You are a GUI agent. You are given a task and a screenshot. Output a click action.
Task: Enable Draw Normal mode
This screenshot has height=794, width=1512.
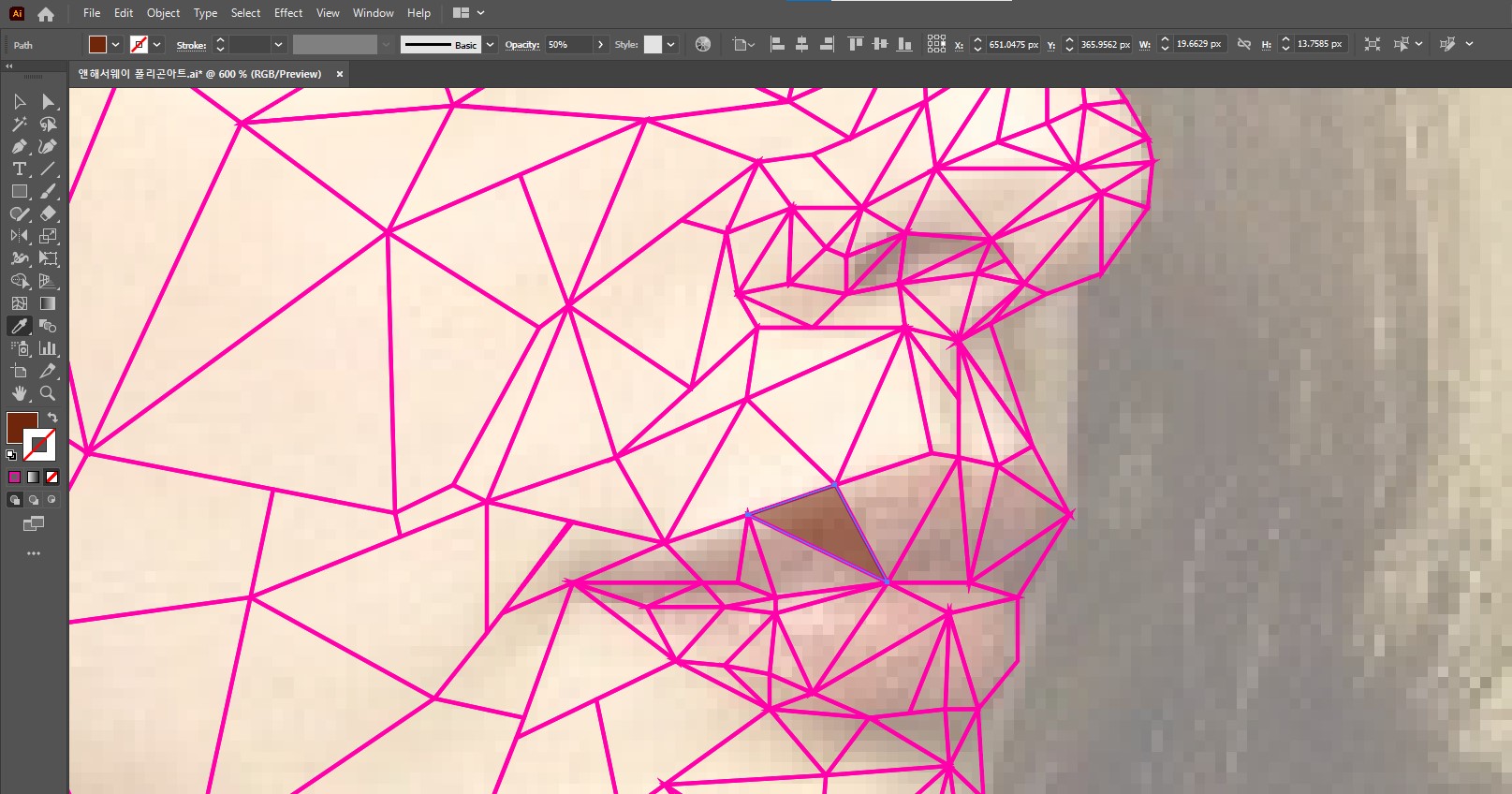tap(15, 500)
